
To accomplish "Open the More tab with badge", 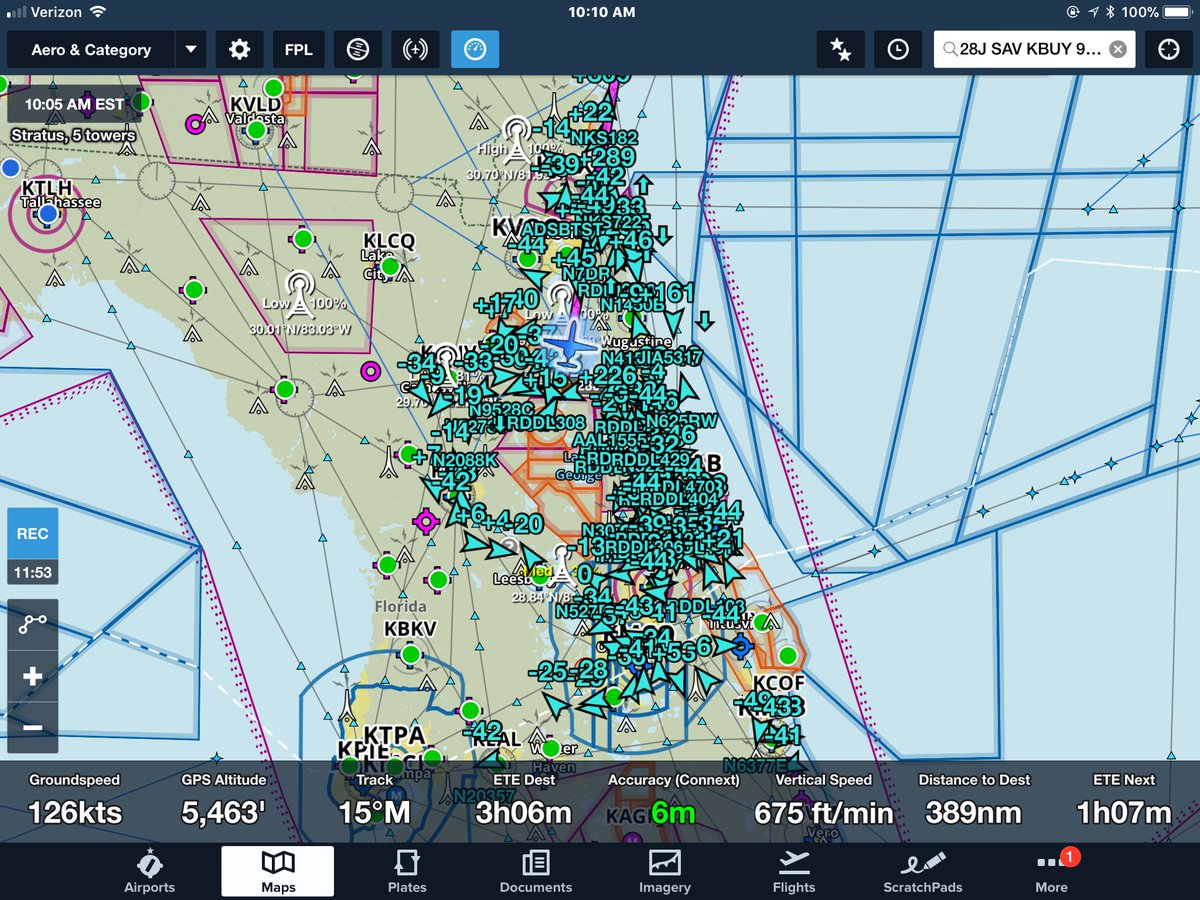I will pos(1052,870).
